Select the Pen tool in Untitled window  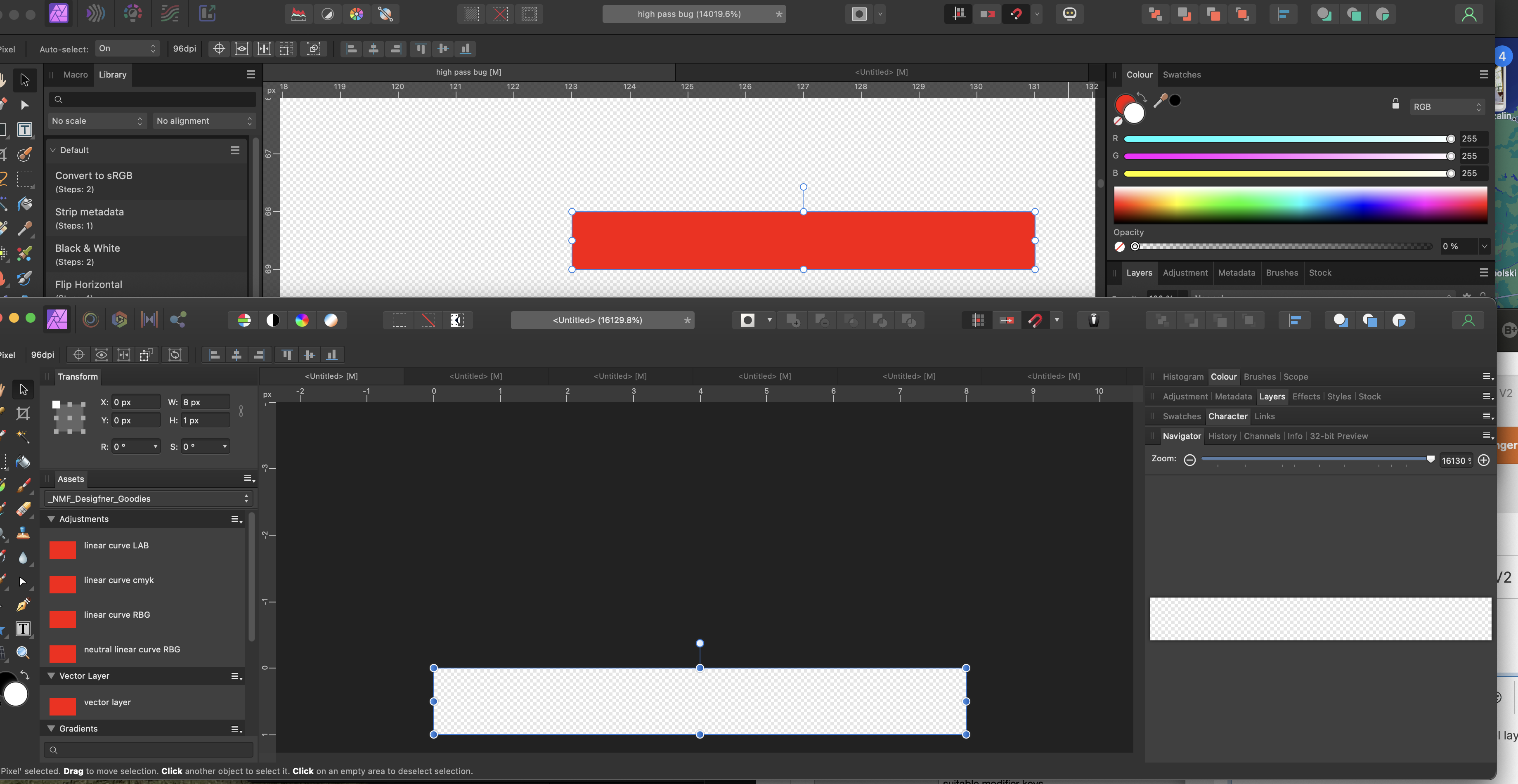[23, 605]
